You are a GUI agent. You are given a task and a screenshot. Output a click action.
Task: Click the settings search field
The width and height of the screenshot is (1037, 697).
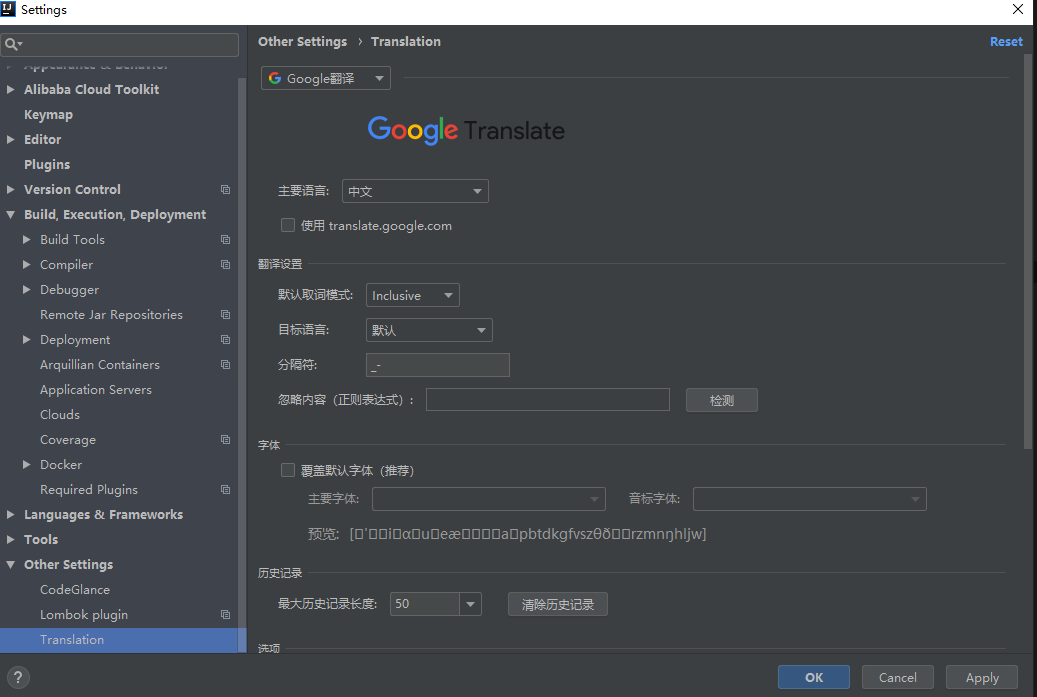pos(120,44)
